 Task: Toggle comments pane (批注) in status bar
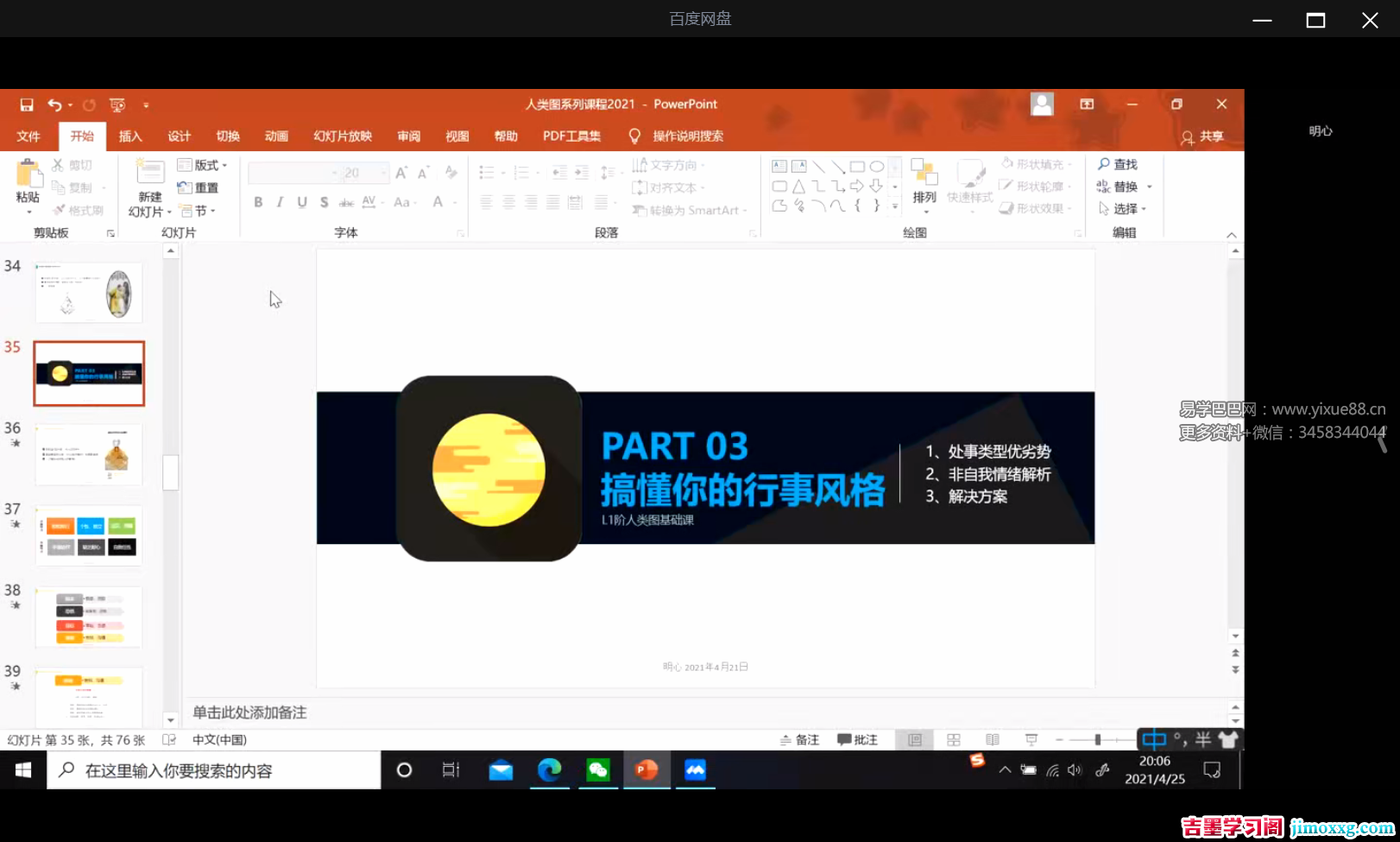pyautogui.click(x=857, y=740)
